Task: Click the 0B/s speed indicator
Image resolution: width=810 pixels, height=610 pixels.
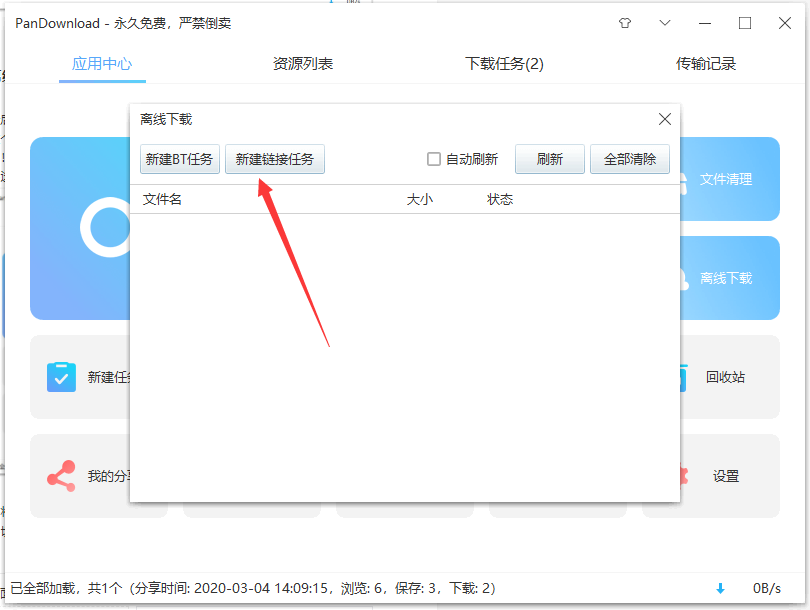Action: coord(767,588)
